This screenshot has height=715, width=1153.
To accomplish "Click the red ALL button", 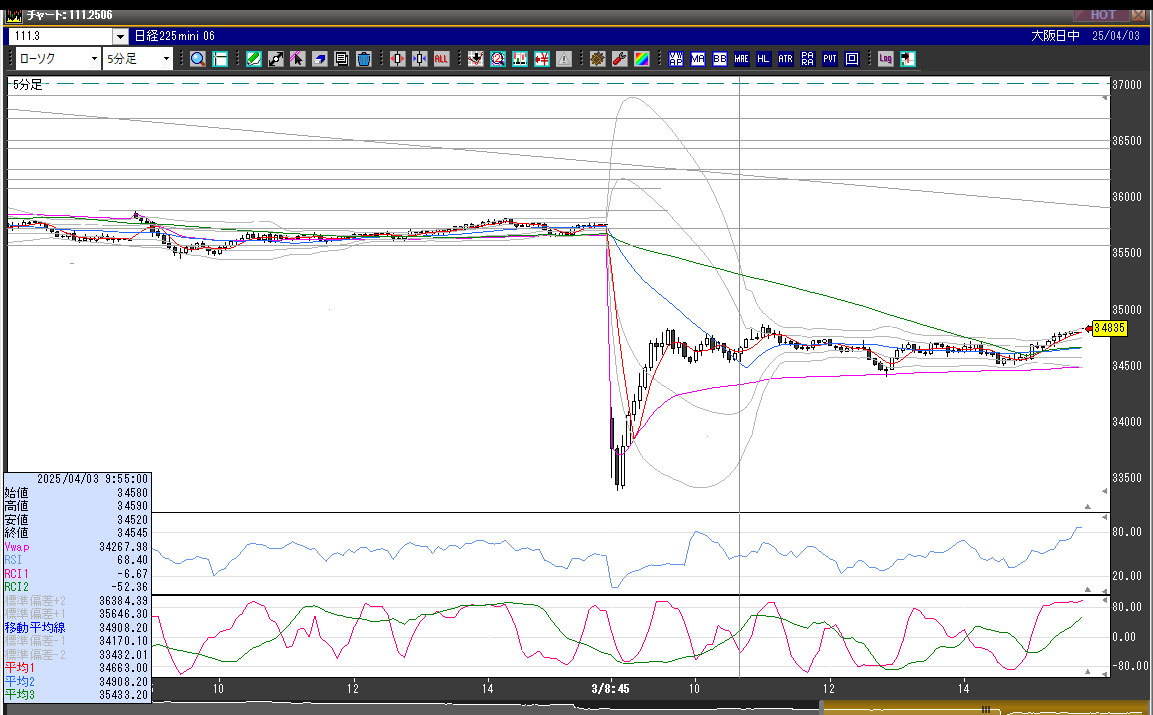I will tap(441, 59).
